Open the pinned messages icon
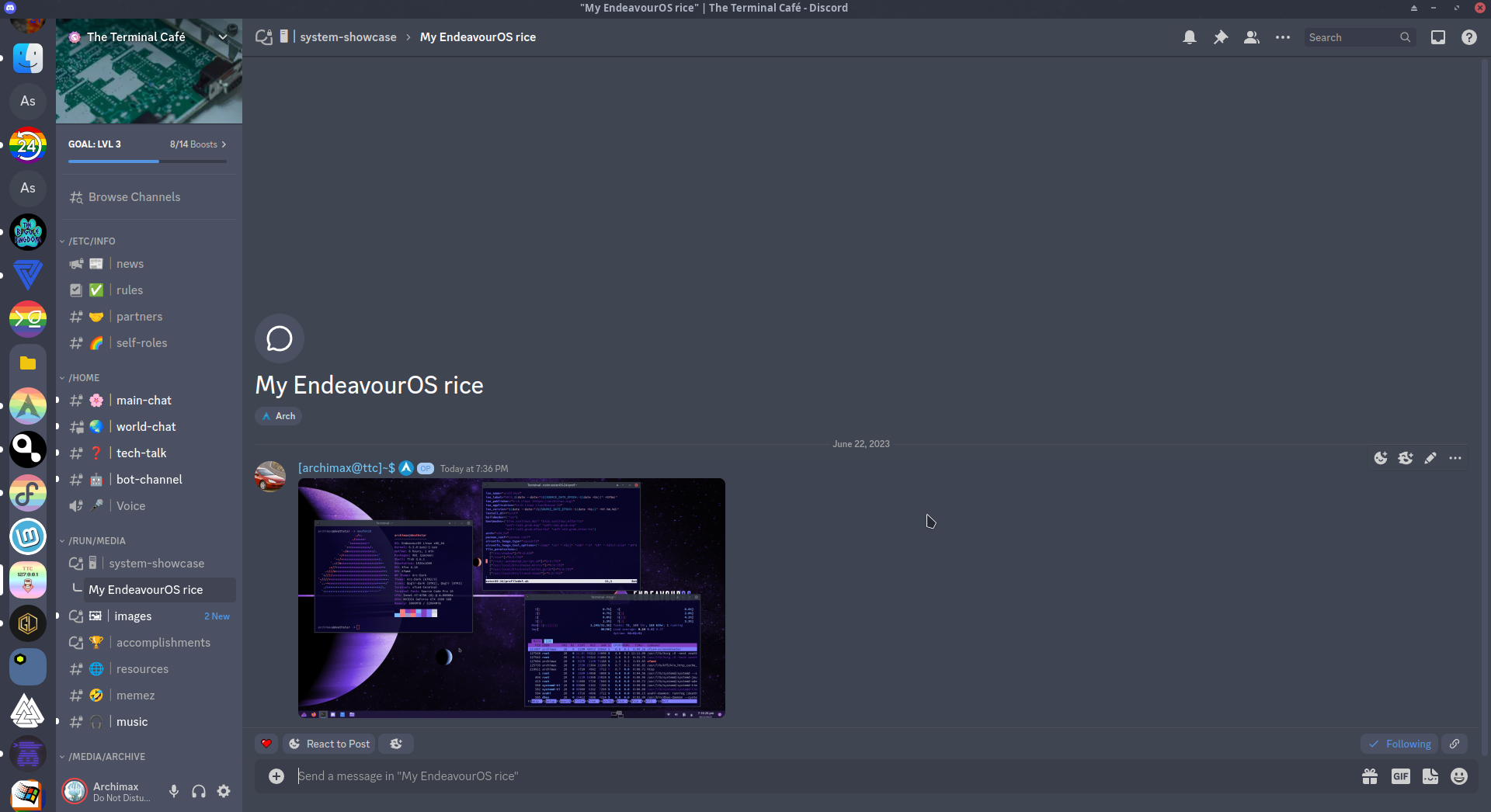1491x812 pixels. [1221, 36]
